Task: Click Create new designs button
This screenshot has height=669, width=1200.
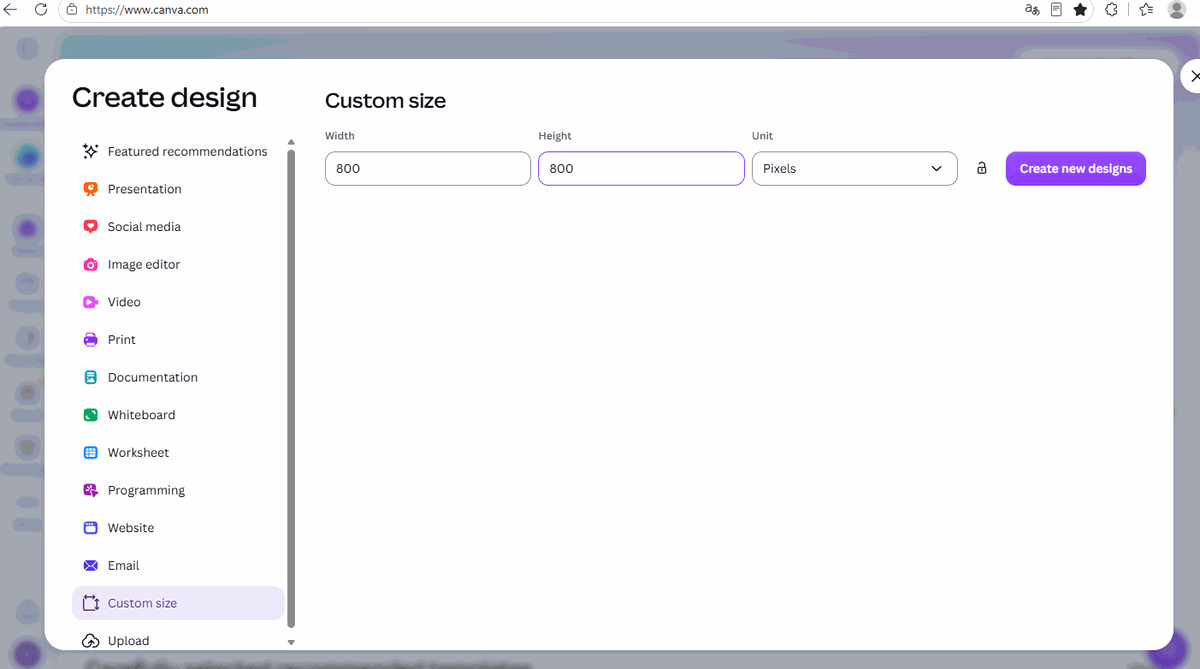Action: point(1076,169)
